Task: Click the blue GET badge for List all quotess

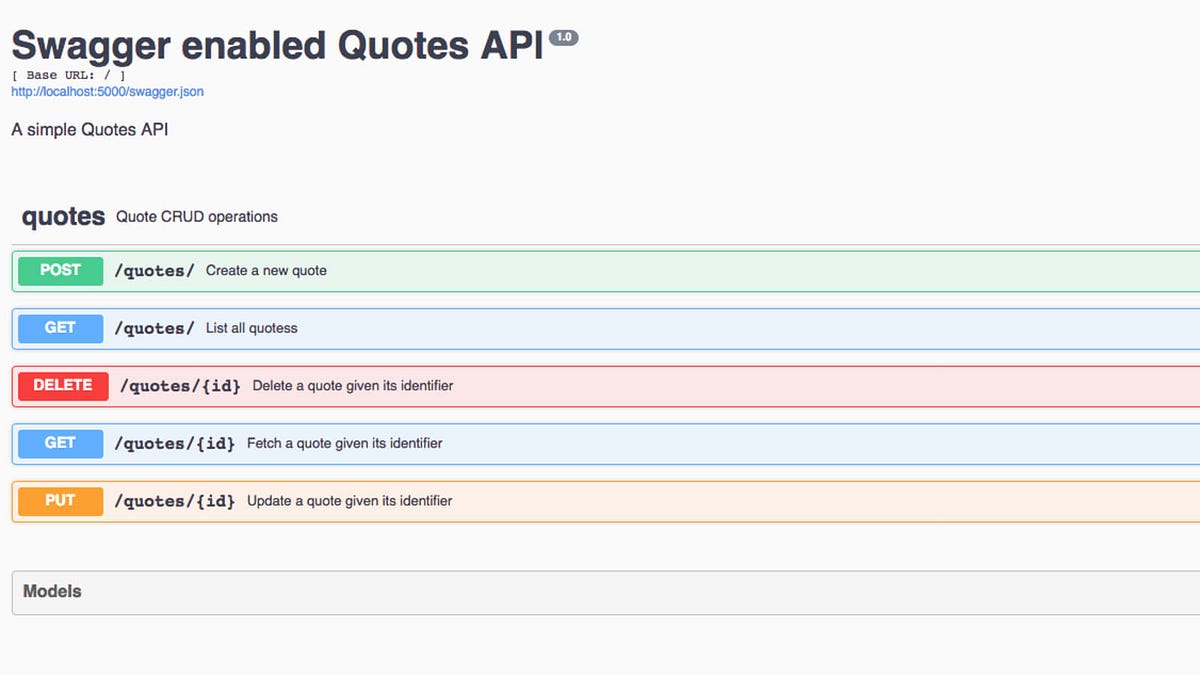Action: (60, 328)
